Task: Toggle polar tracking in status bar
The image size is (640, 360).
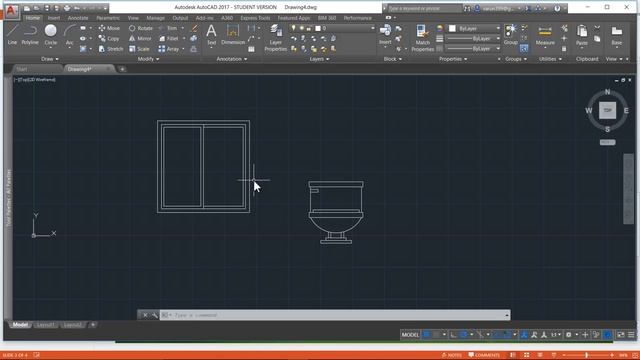Action: (464, 335)
